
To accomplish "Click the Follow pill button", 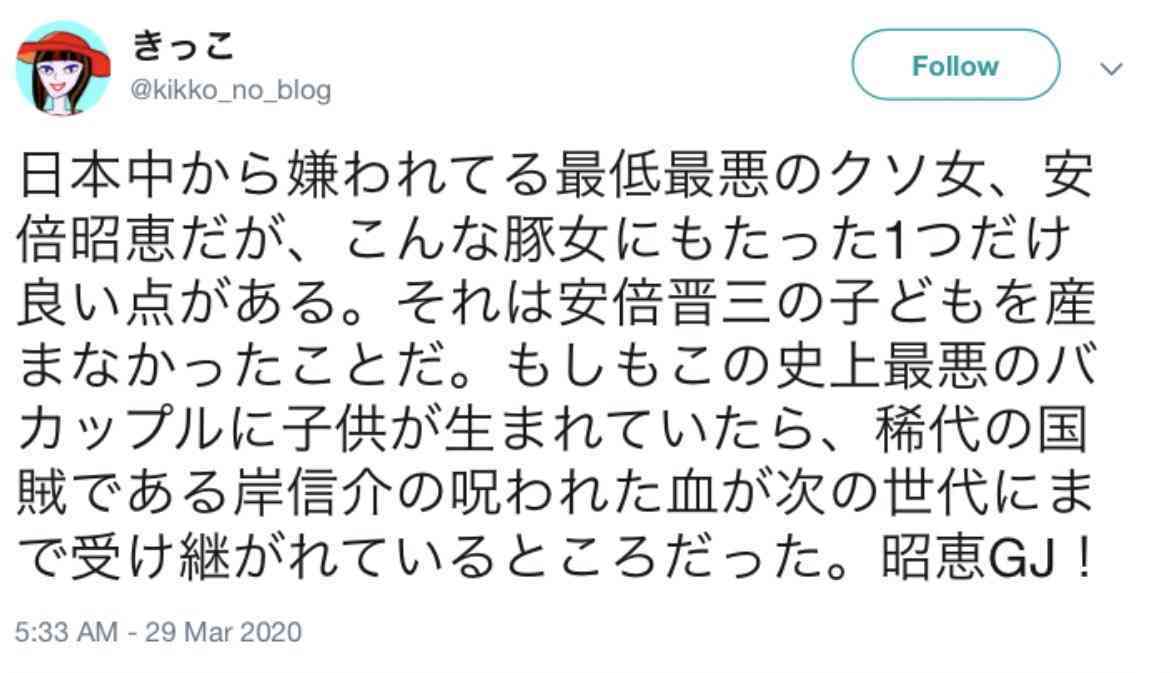I will [x=955, y=66].
